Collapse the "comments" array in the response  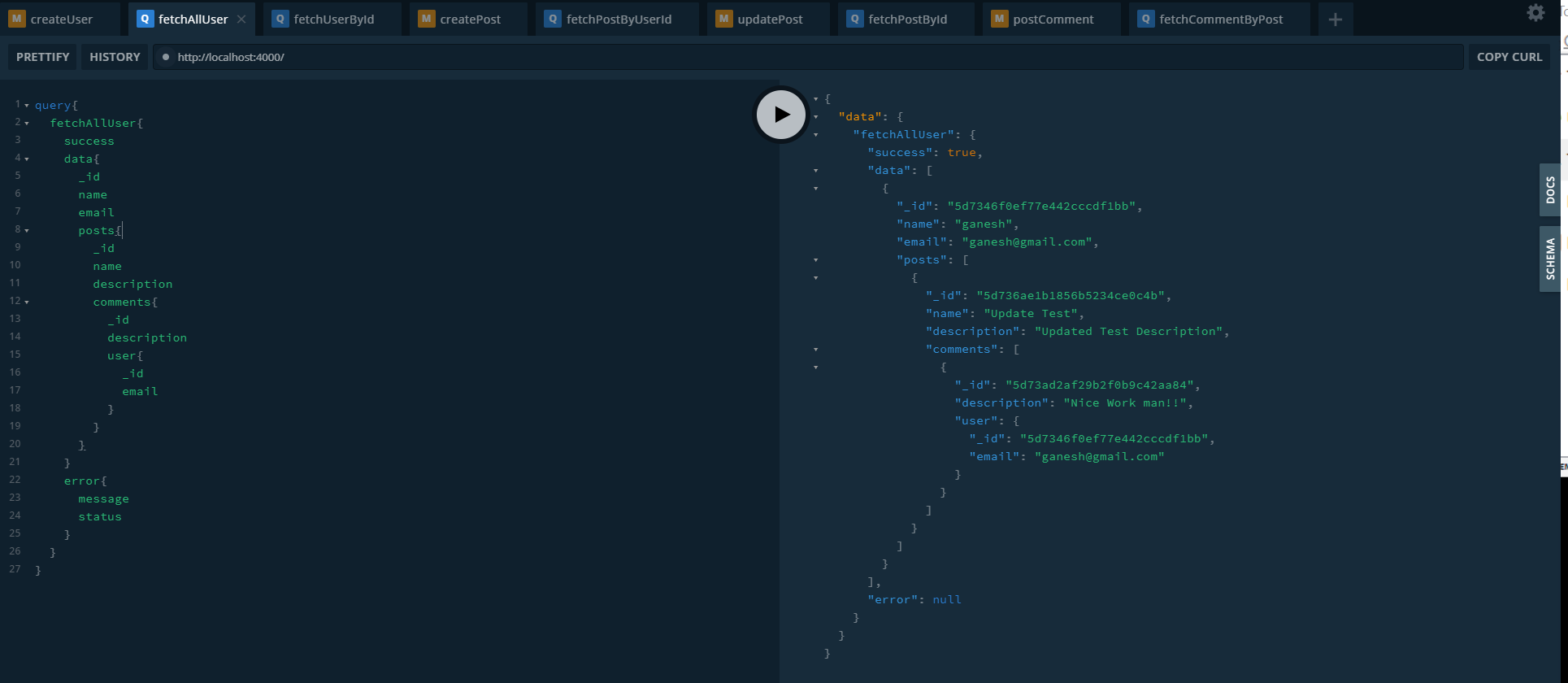tap(816, 350)
